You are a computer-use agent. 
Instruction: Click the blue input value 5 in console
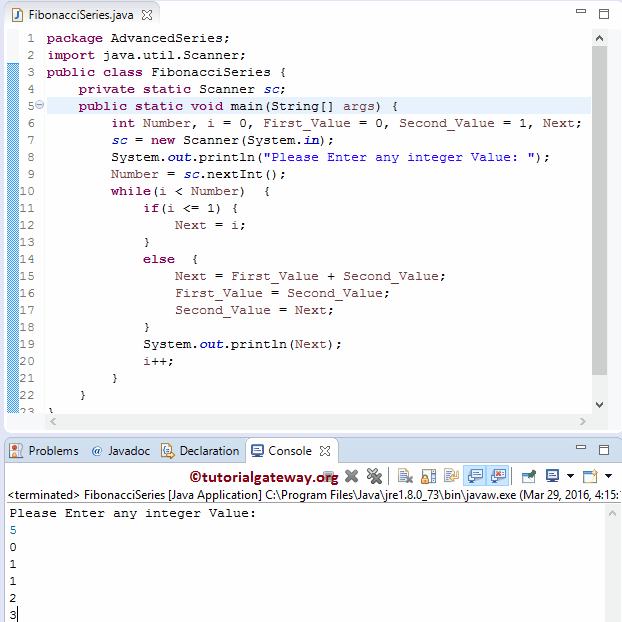(13, 530)
